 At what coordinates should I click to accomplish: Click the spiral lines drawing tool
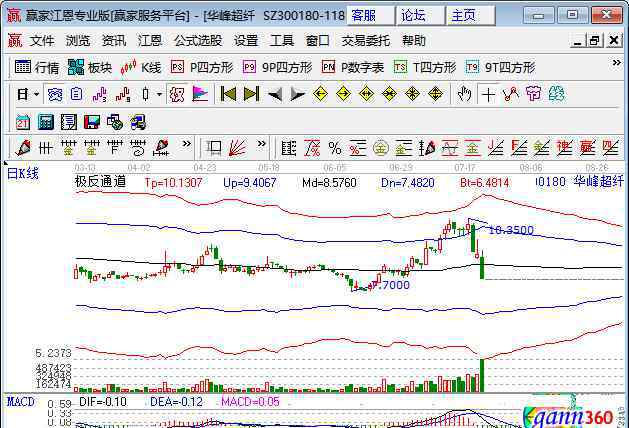[x=138, y=148]
